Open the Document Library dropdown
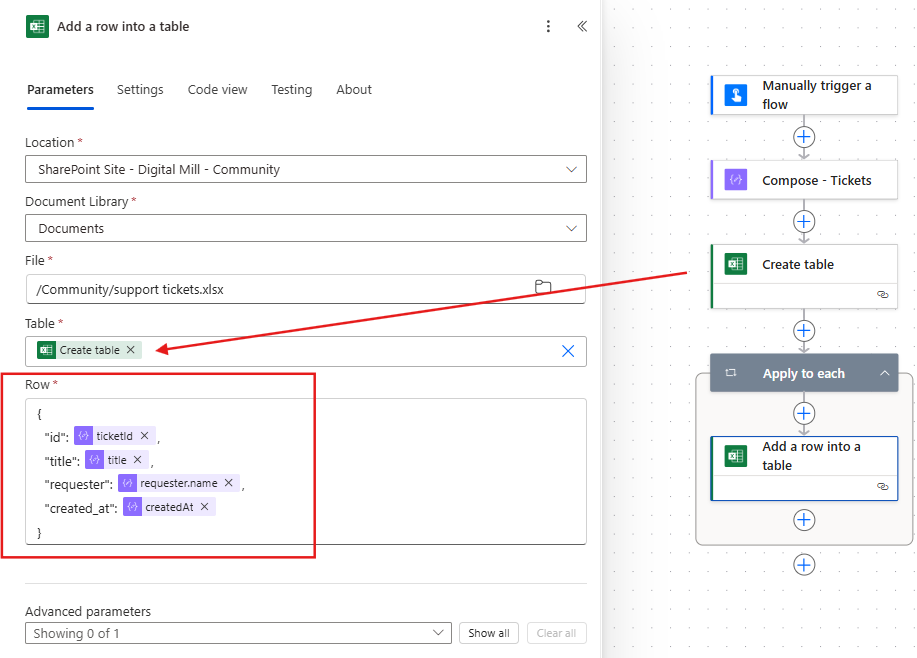Image resolution: width=917 pixels, height=658 pixels. click(x=571, y=228)
